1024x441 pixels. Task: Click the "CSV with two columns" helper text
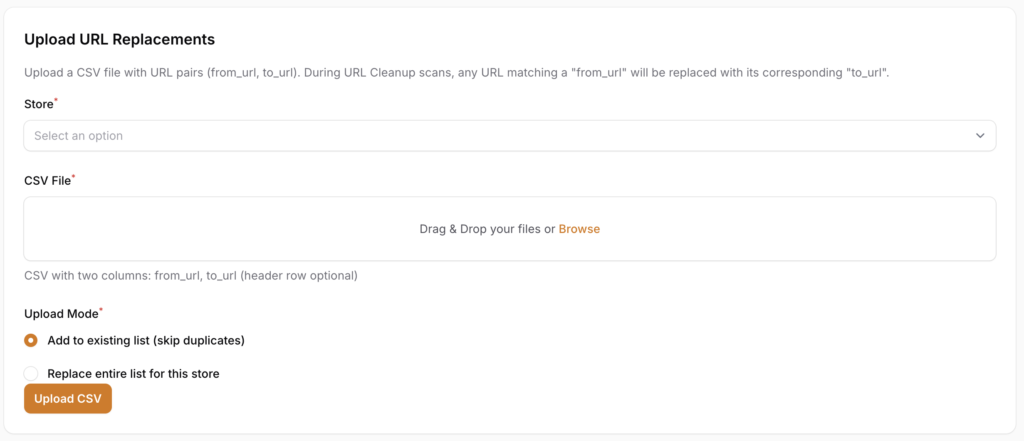pyautogui.click(x=190, y=275)
